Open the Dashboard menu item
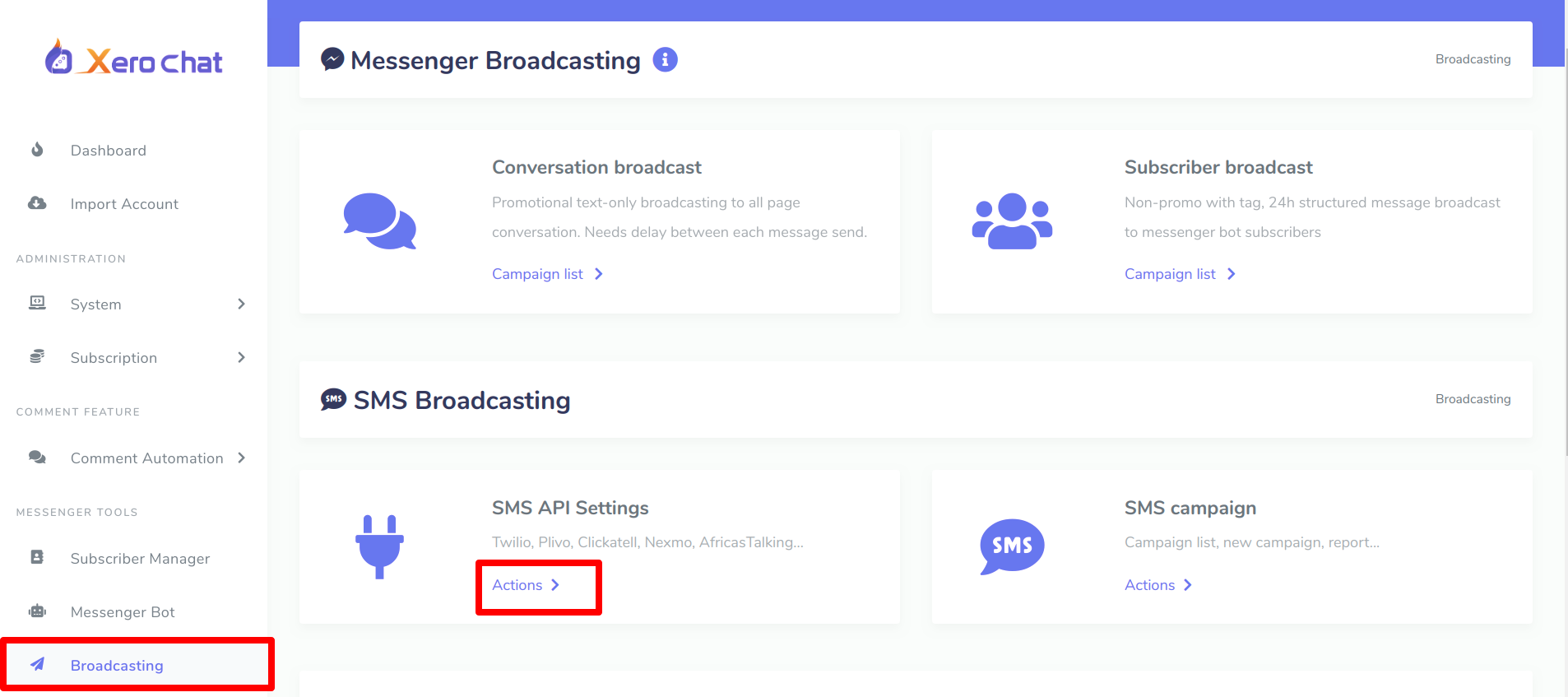This screenshot has width=1568, height=697. (133, 151)
